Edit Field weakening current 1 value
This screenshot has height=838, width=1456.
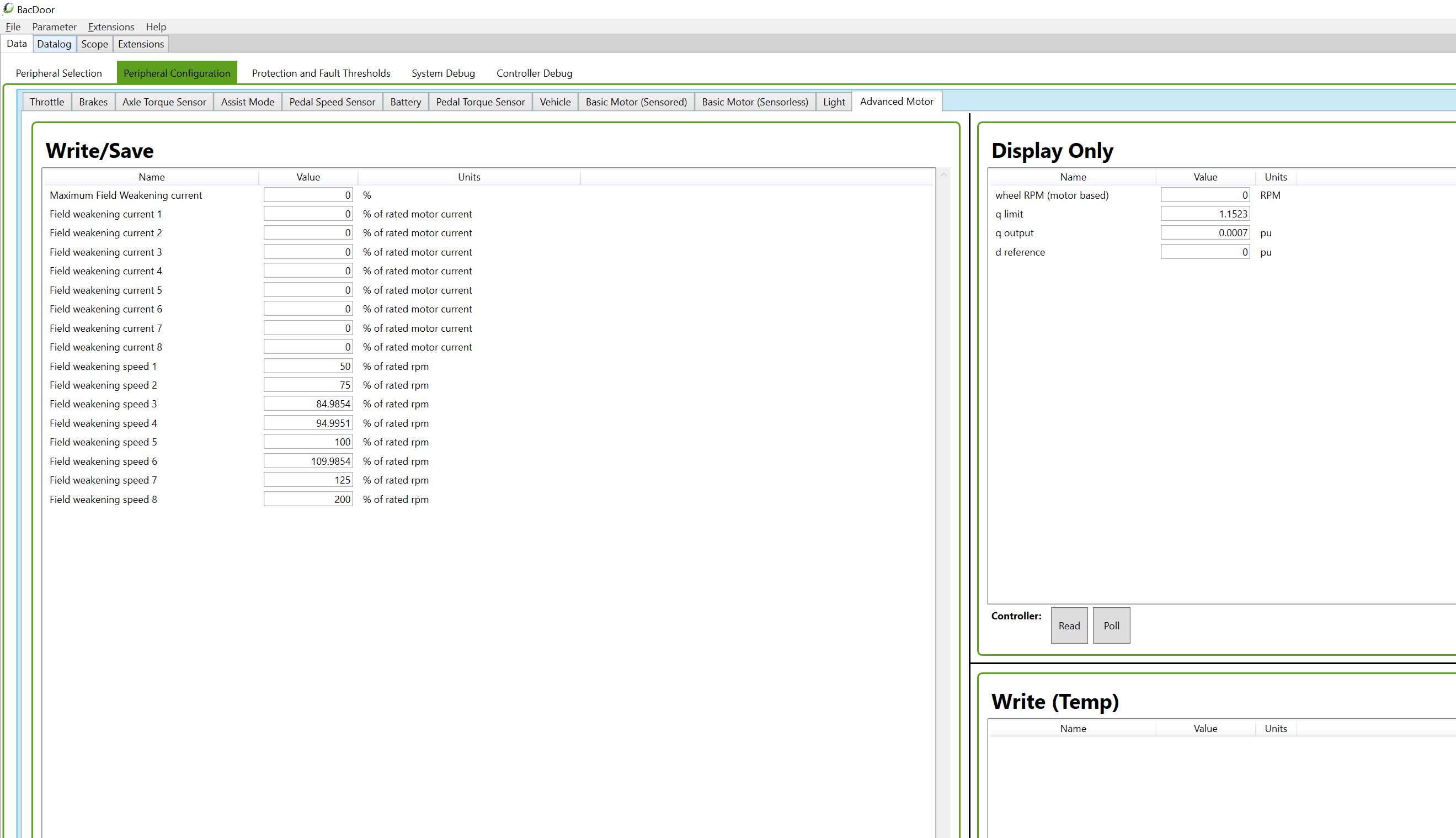pyautogui.click(x=308, y=214)
